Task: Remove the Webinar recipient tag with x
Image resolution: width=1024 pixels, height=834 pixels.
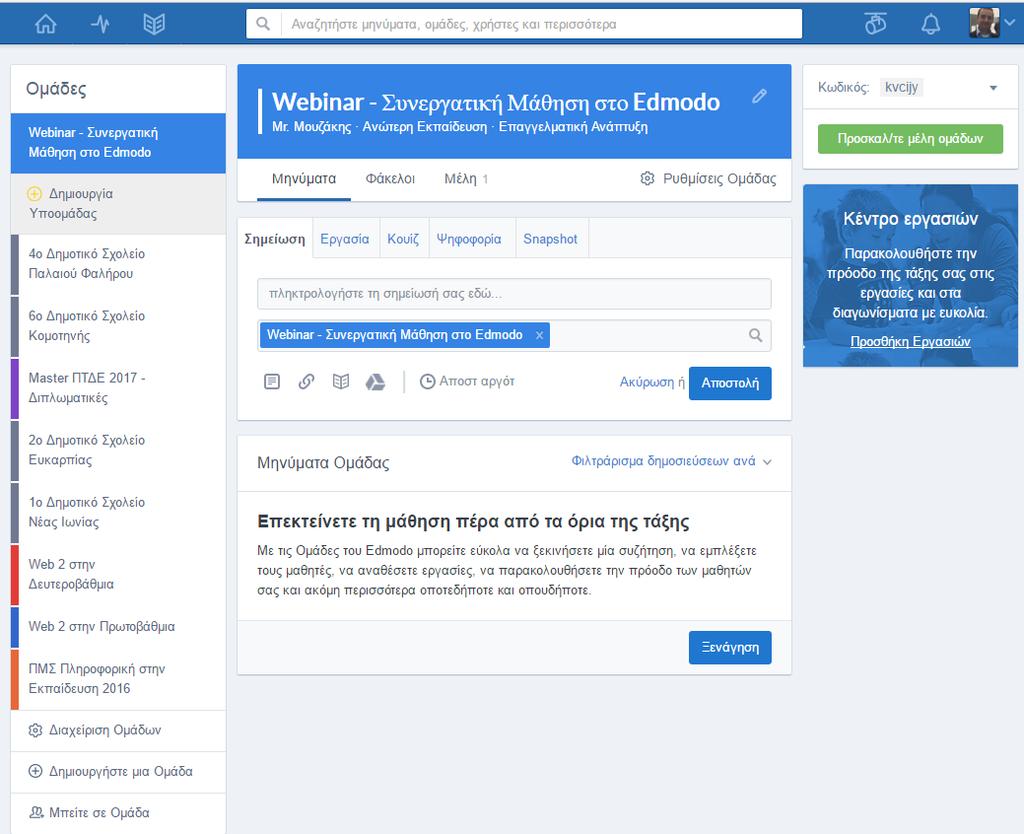Action: 539,335
